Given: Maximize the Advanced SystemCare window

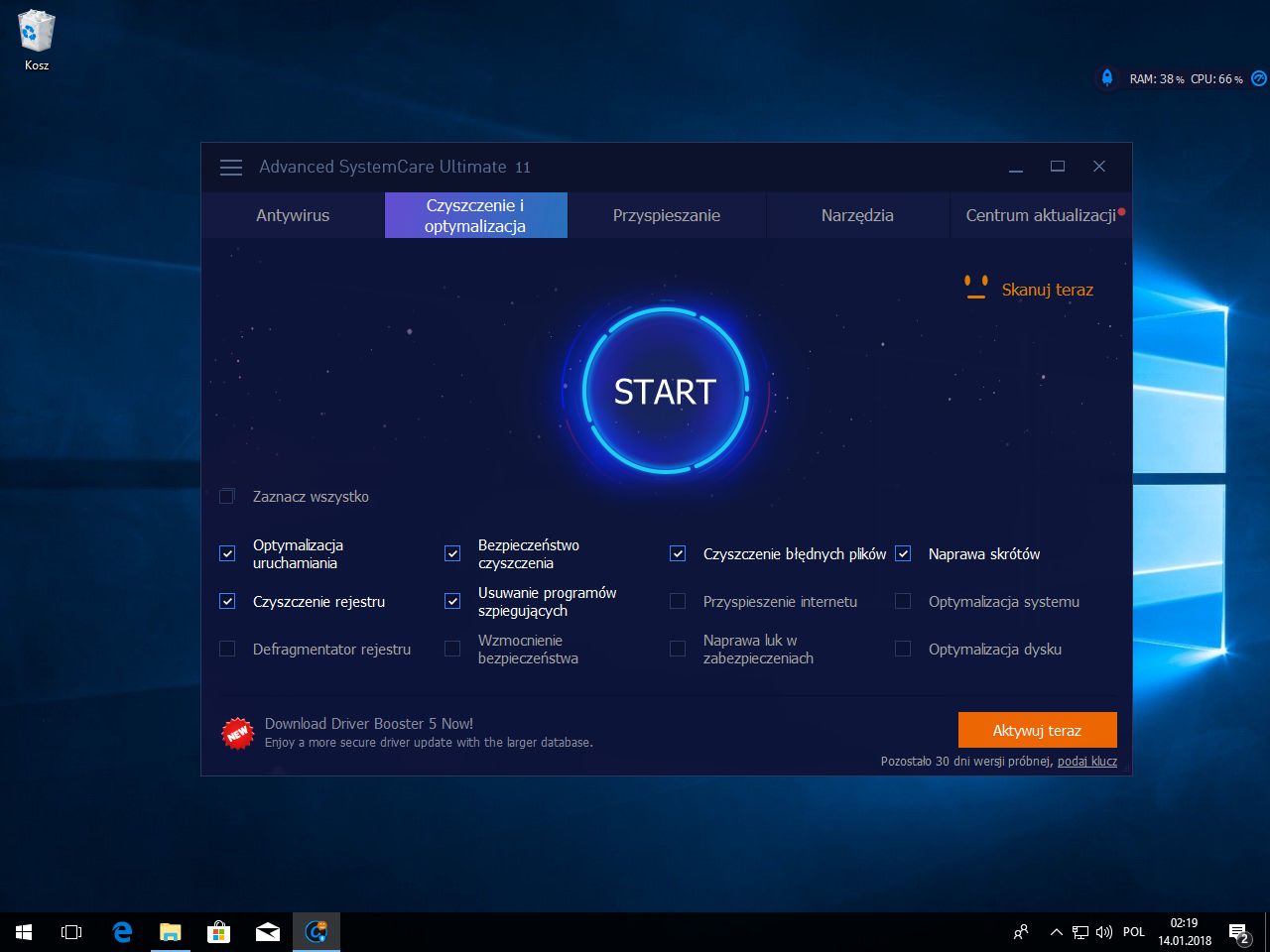Looking at the screenshot, I should (1058, 167).
